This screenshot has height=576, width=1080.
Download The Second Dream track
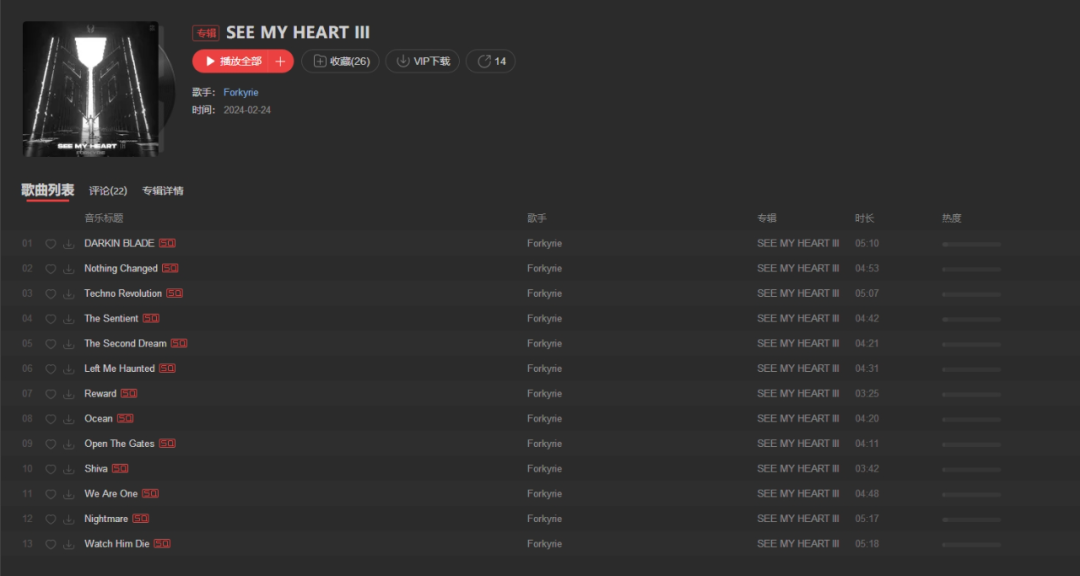click(x=68, y=344)
